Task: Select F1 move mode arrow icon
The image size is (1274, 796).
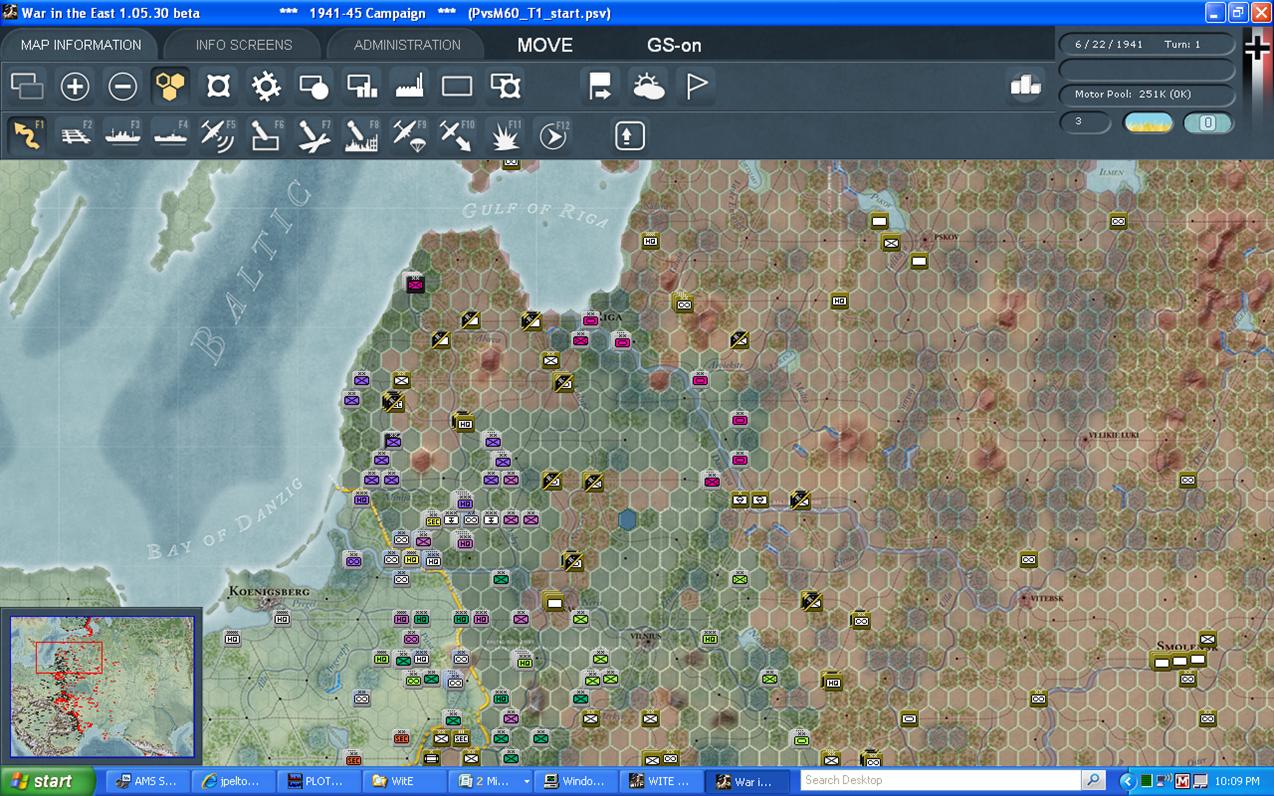Action: pyautogui.click(x=27, y=135)
